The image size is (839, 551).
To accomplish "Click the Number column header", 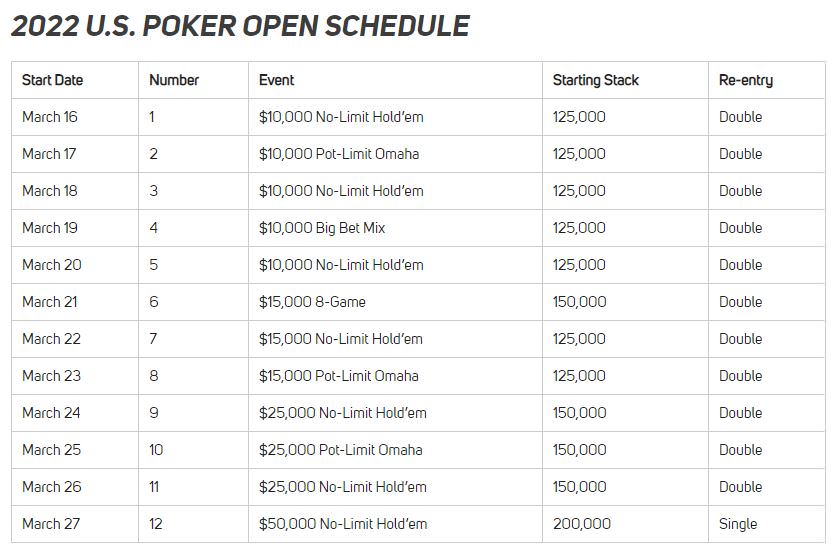I will 174,80.
